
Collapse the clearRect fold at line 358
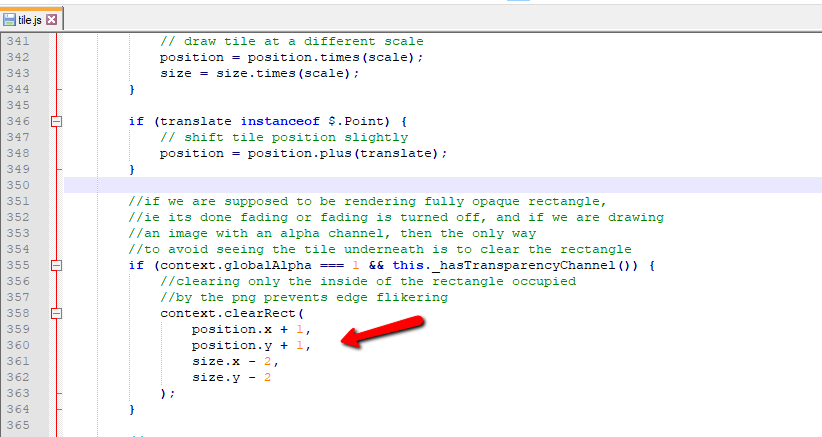click(57, 313)
